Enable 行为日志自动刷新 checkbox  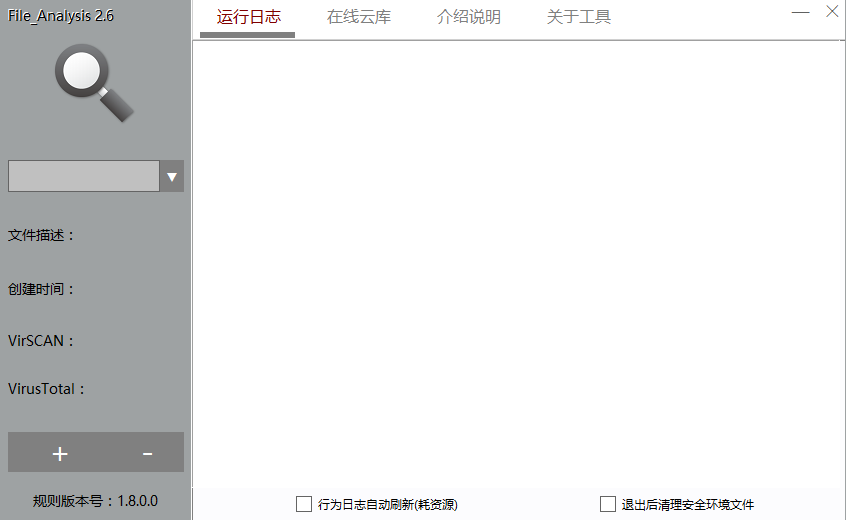pos(304,504)
